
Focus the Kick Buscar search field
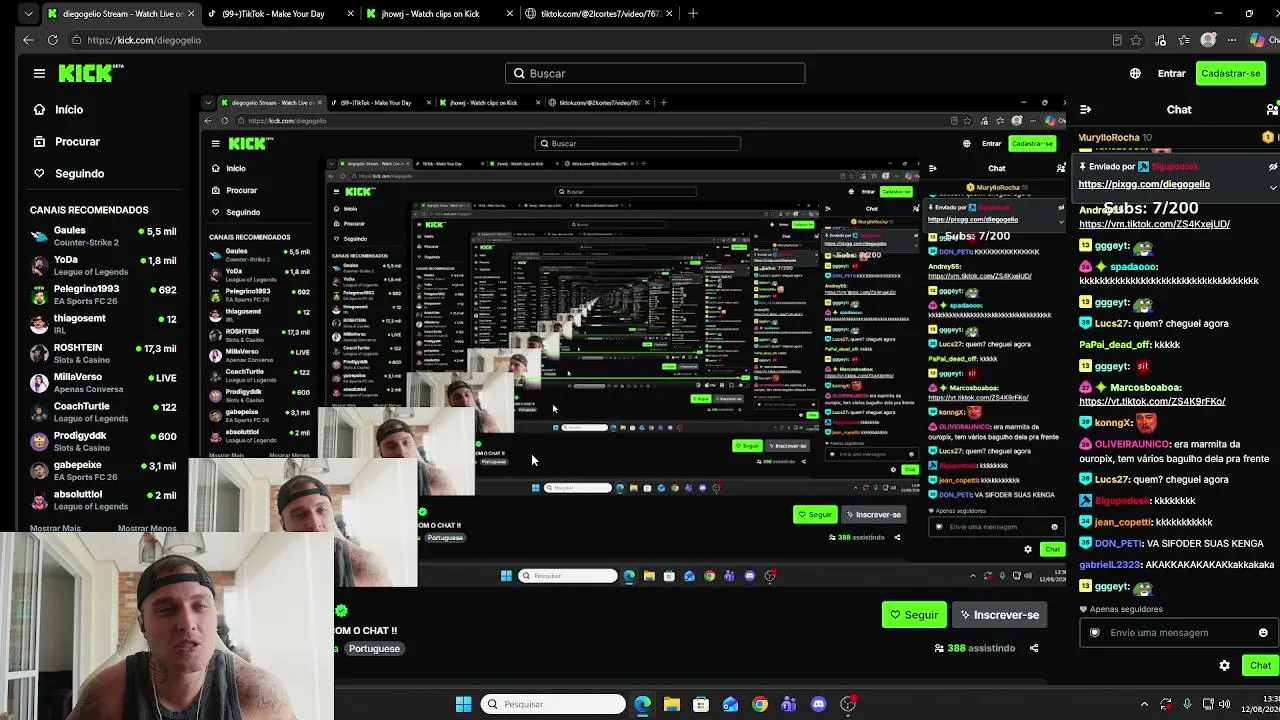tap(655, 73)
